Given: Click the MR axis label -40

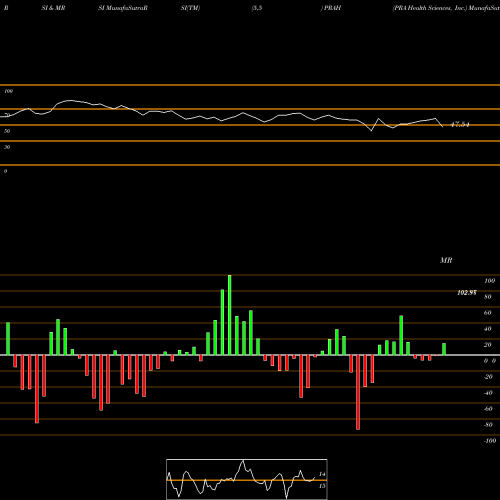Looking at the screenshot, I should point(488,393).
